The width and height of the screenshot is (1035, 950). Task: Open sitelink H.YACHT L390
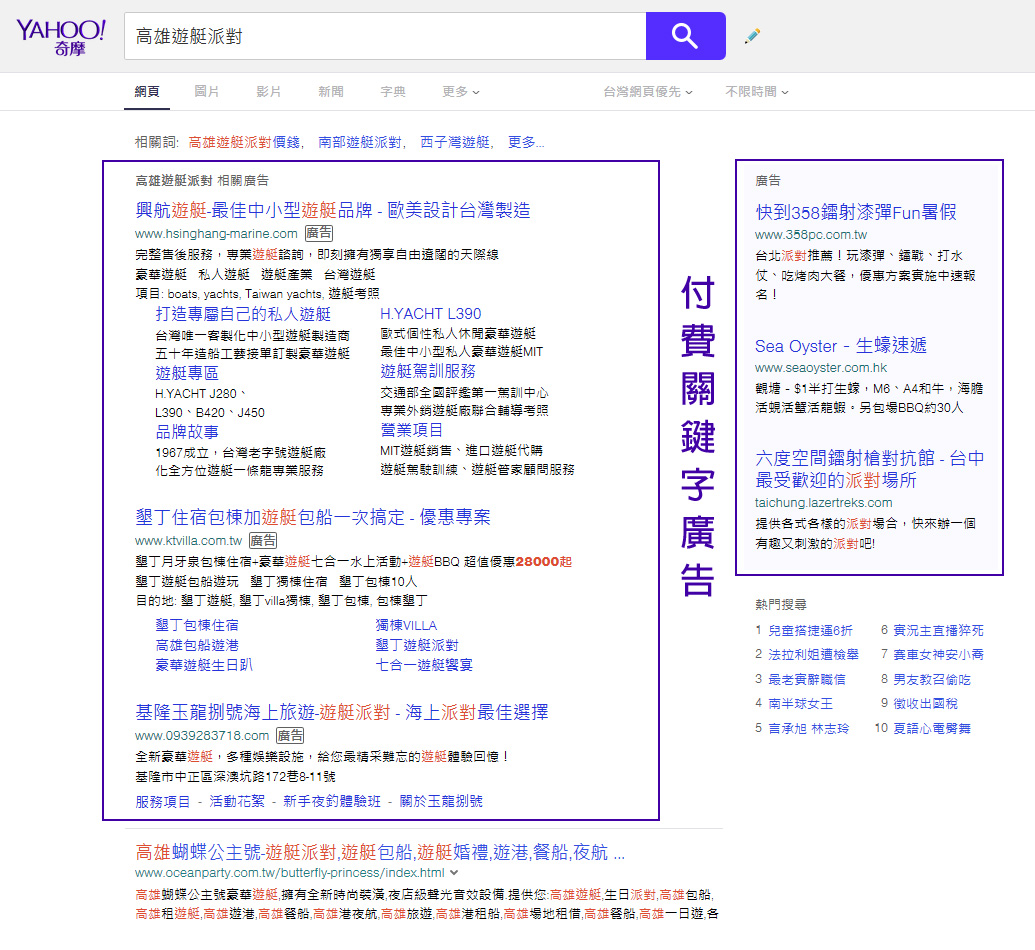[430, 314]
